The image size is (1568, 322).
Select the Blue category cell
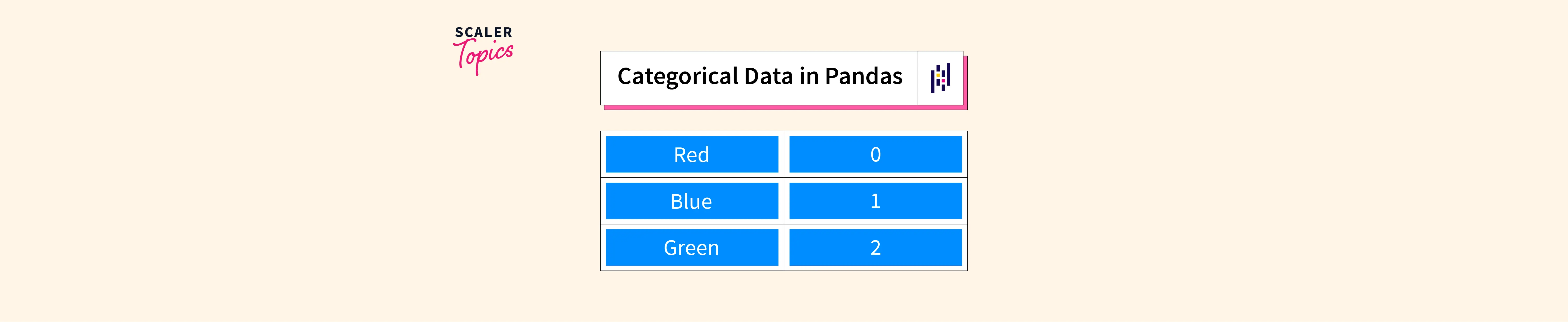691,201
